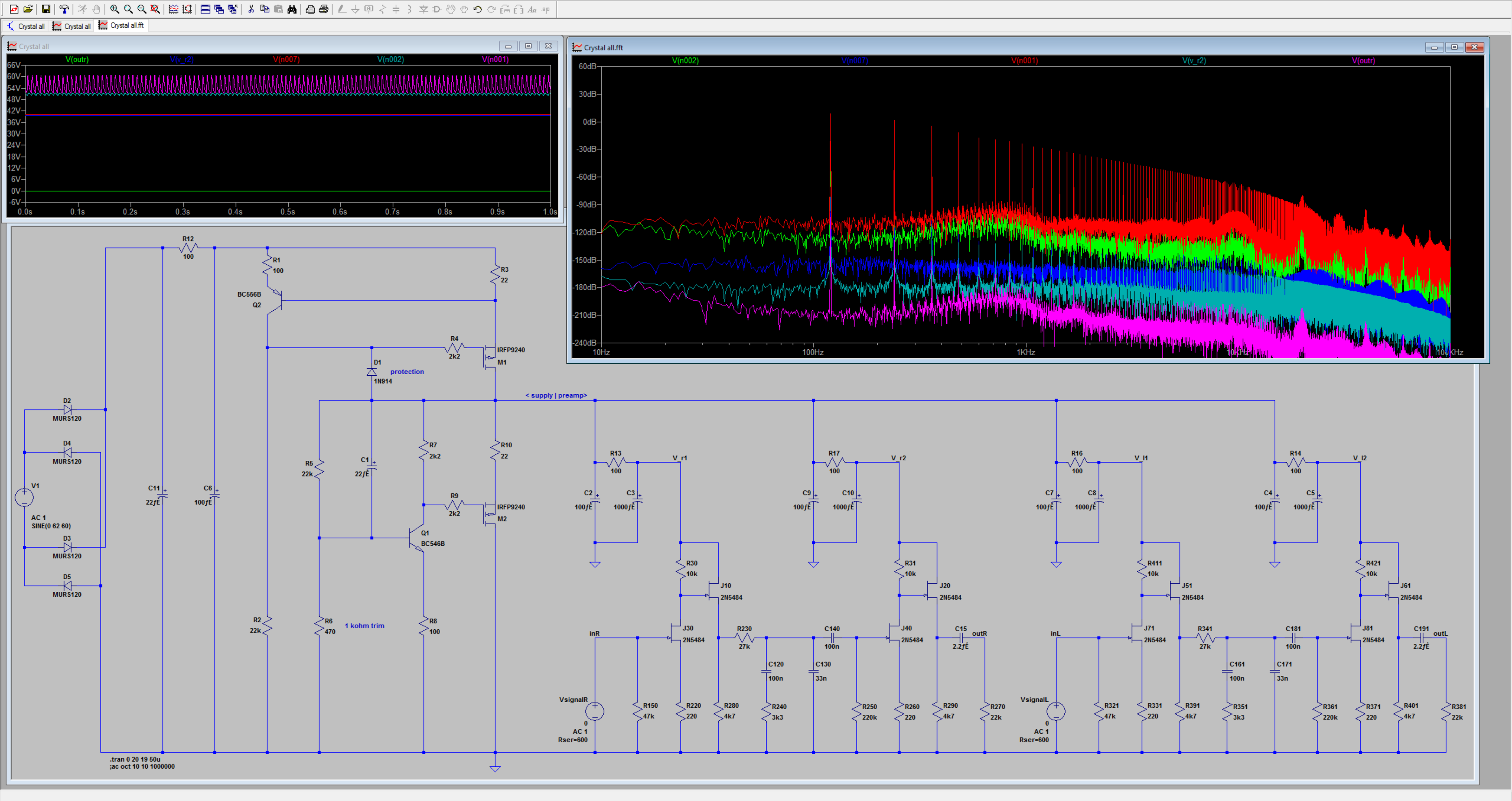Select the ;ac oct 10 10 1000000 comment
Image resolution: width=1512 pixels, height=801 pixels.
coord(142,766)
